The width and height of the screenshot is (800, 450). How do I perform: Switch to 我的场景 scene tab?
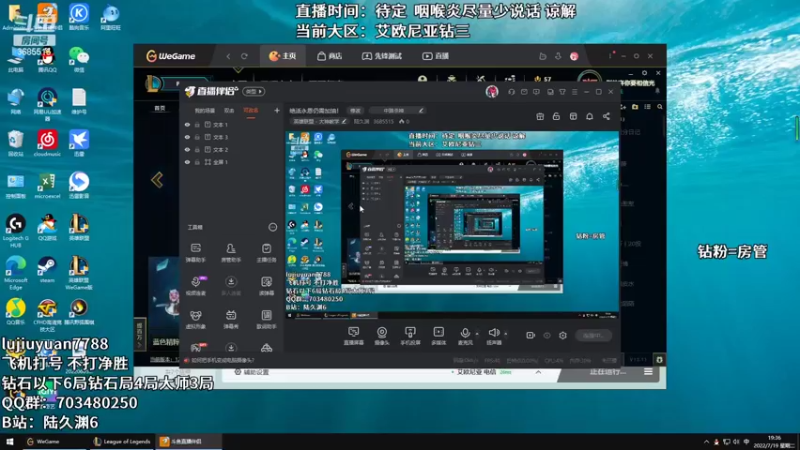tap(205, 111)
